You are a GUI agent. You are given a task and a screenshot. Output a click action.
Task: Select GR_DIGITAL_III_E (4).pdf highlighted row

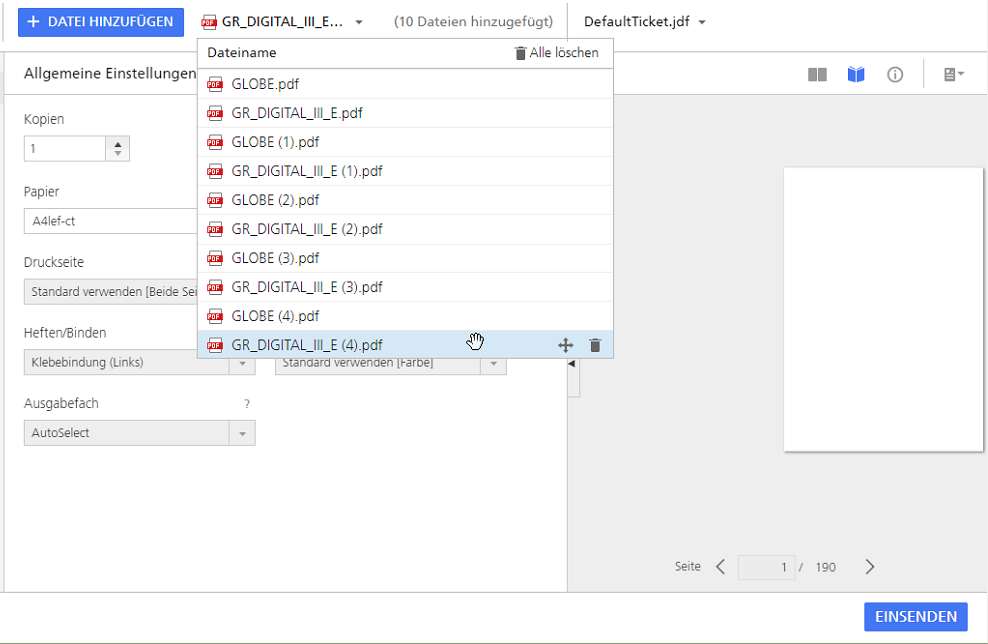click(x=405, y=345)
